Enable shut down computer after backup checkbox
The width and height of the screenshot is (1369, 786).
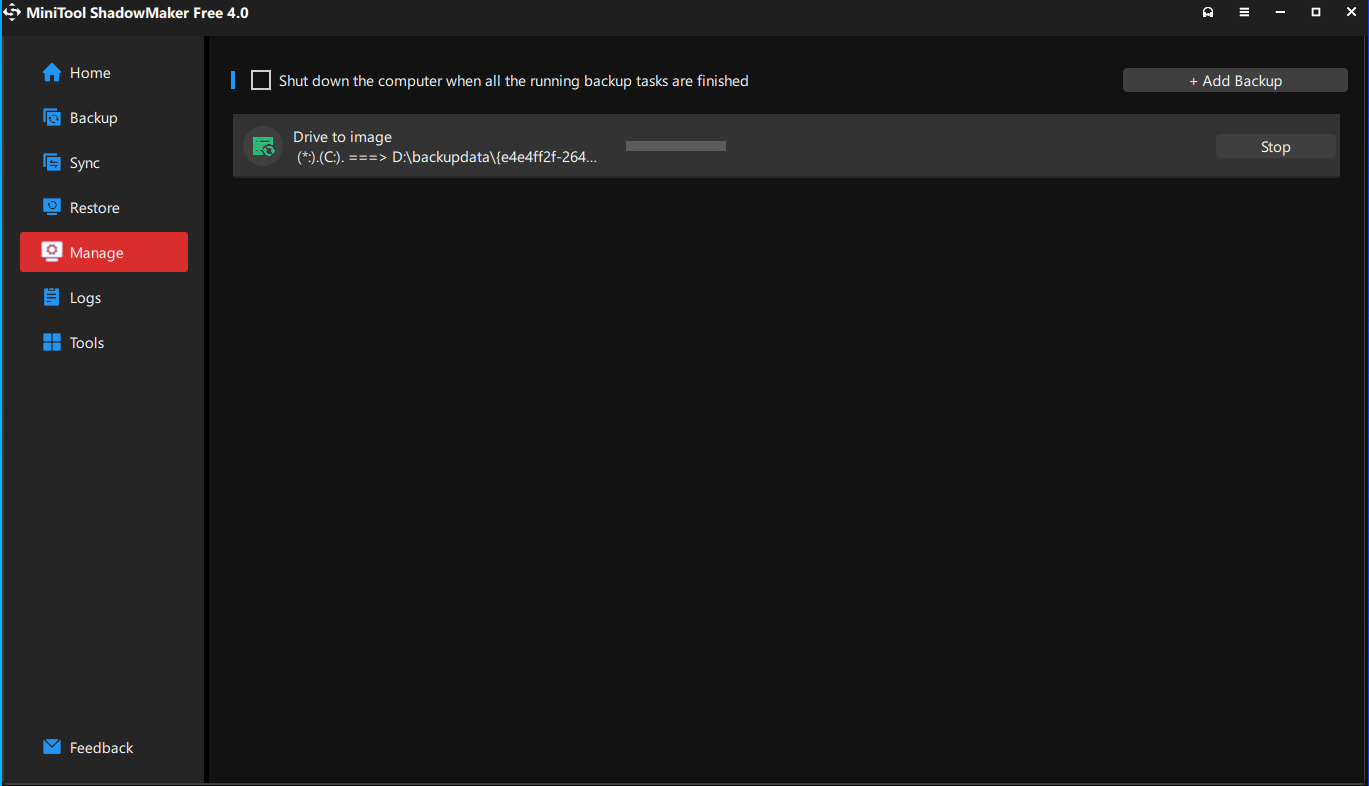261,81
